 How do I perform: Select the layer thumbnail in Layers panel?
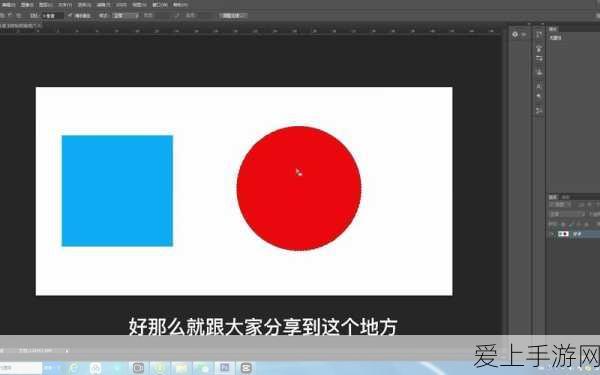pos(563,234)
